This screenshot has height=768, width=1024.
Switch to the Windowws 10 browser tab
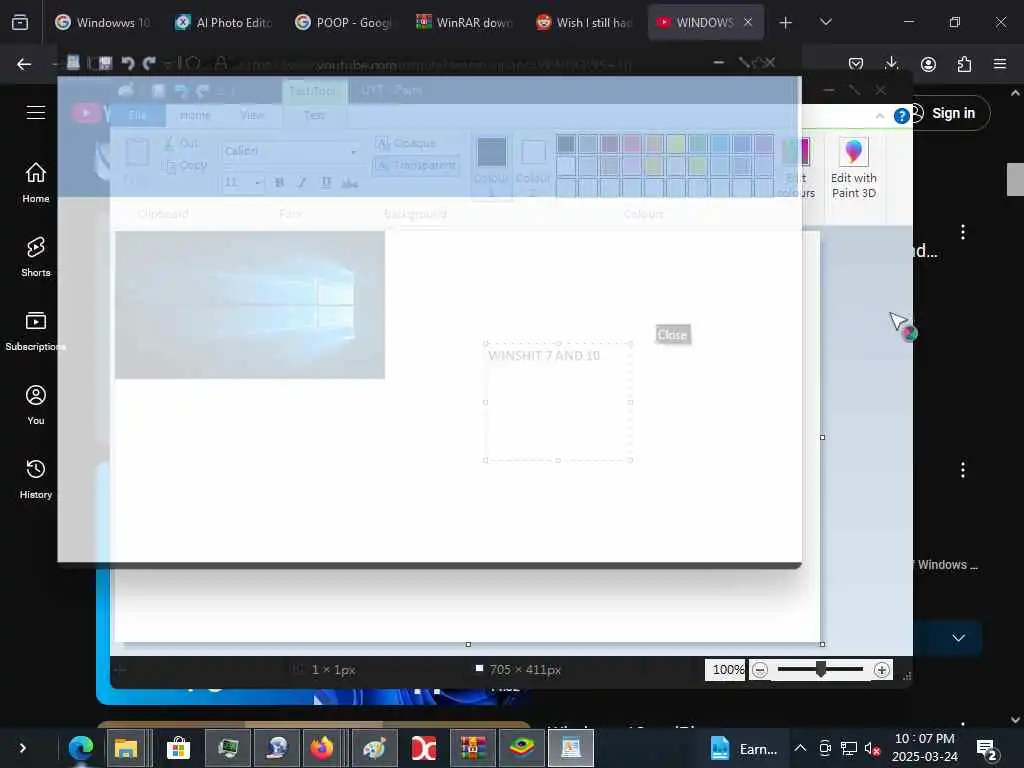(103, 22)
